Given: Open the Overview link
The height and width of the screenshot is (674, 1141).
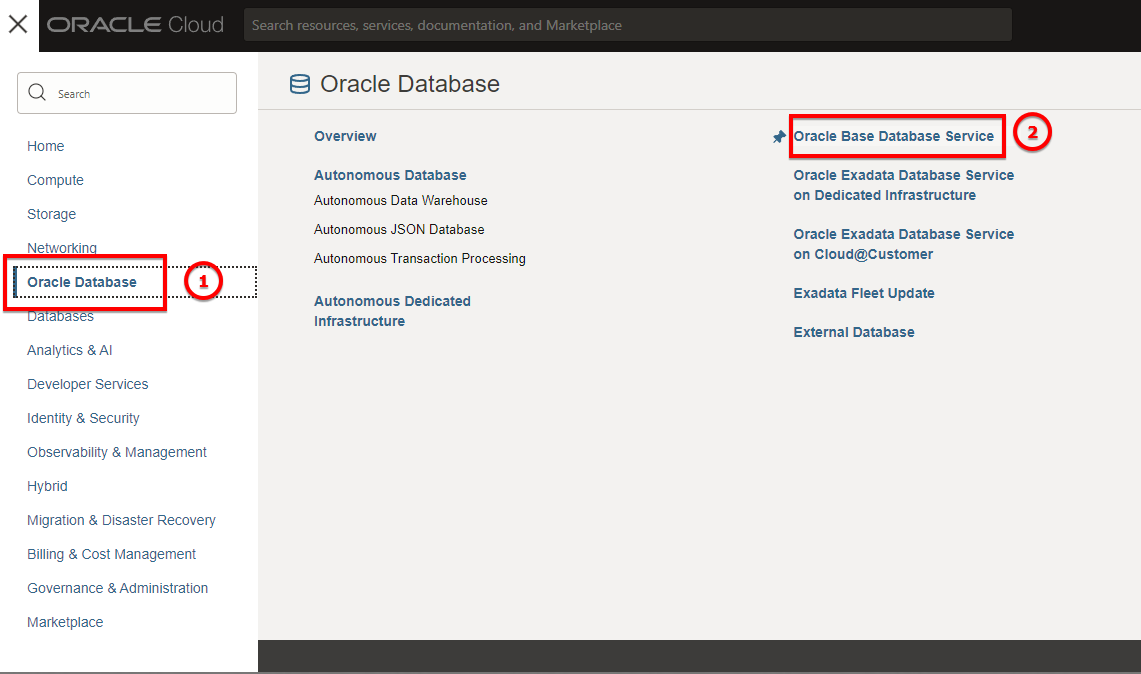Looking at the screenshot, I should coord(345,136).
